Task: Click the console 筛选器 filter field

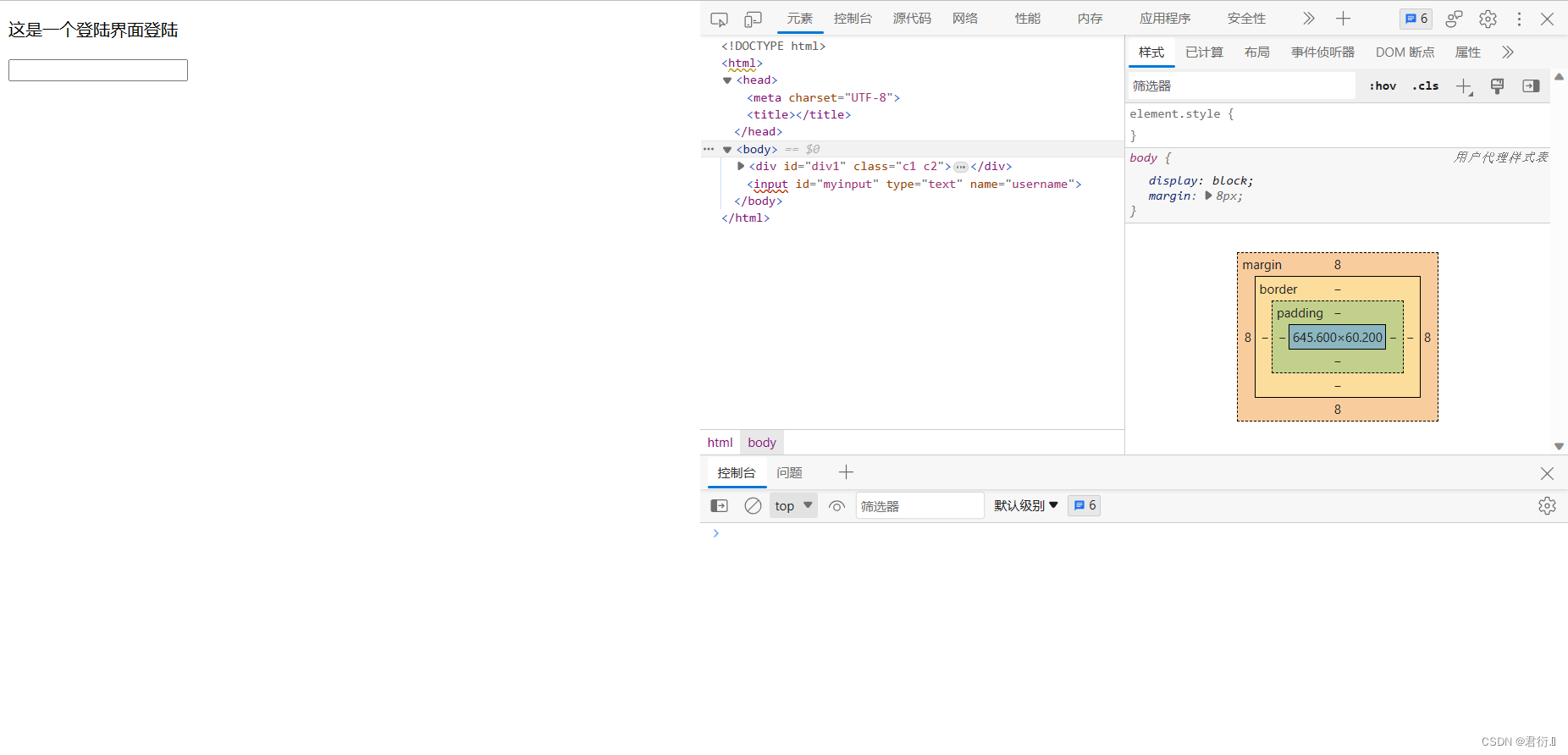Action: 920,506
